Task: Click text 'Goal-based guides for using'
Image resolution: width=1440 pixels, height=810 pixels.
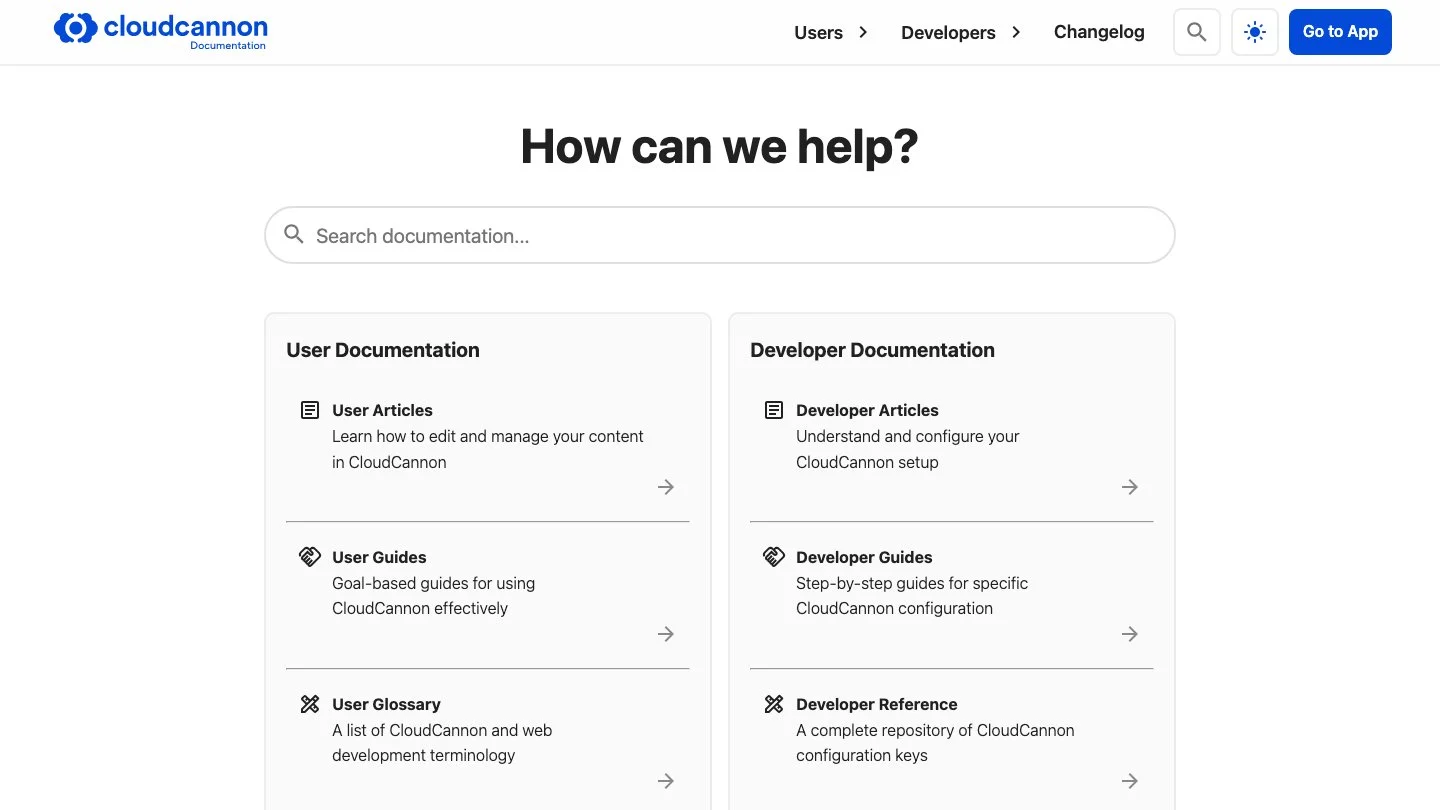Action: pos(433,583)
